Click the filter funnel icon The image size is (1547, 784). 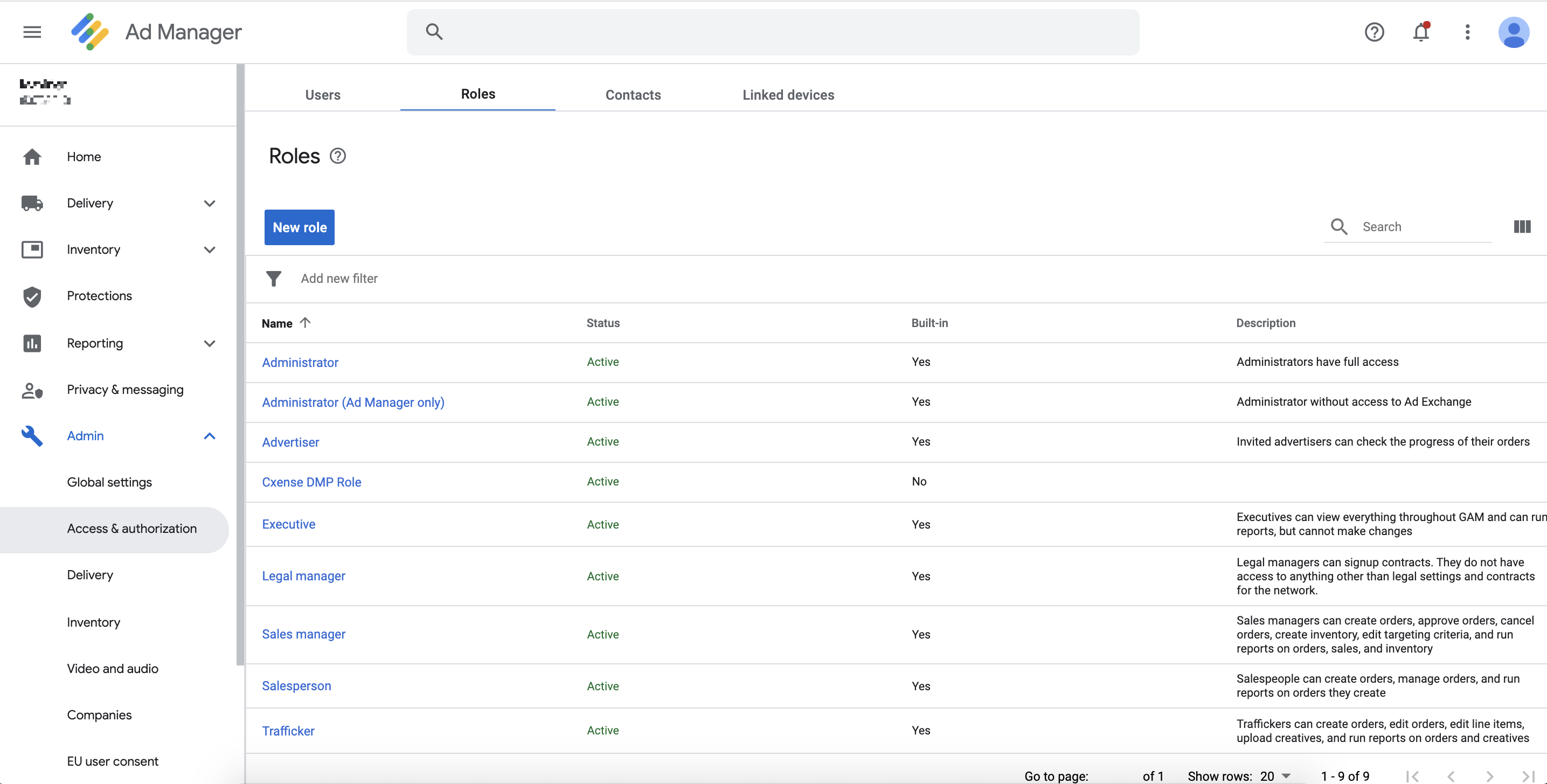274,278
